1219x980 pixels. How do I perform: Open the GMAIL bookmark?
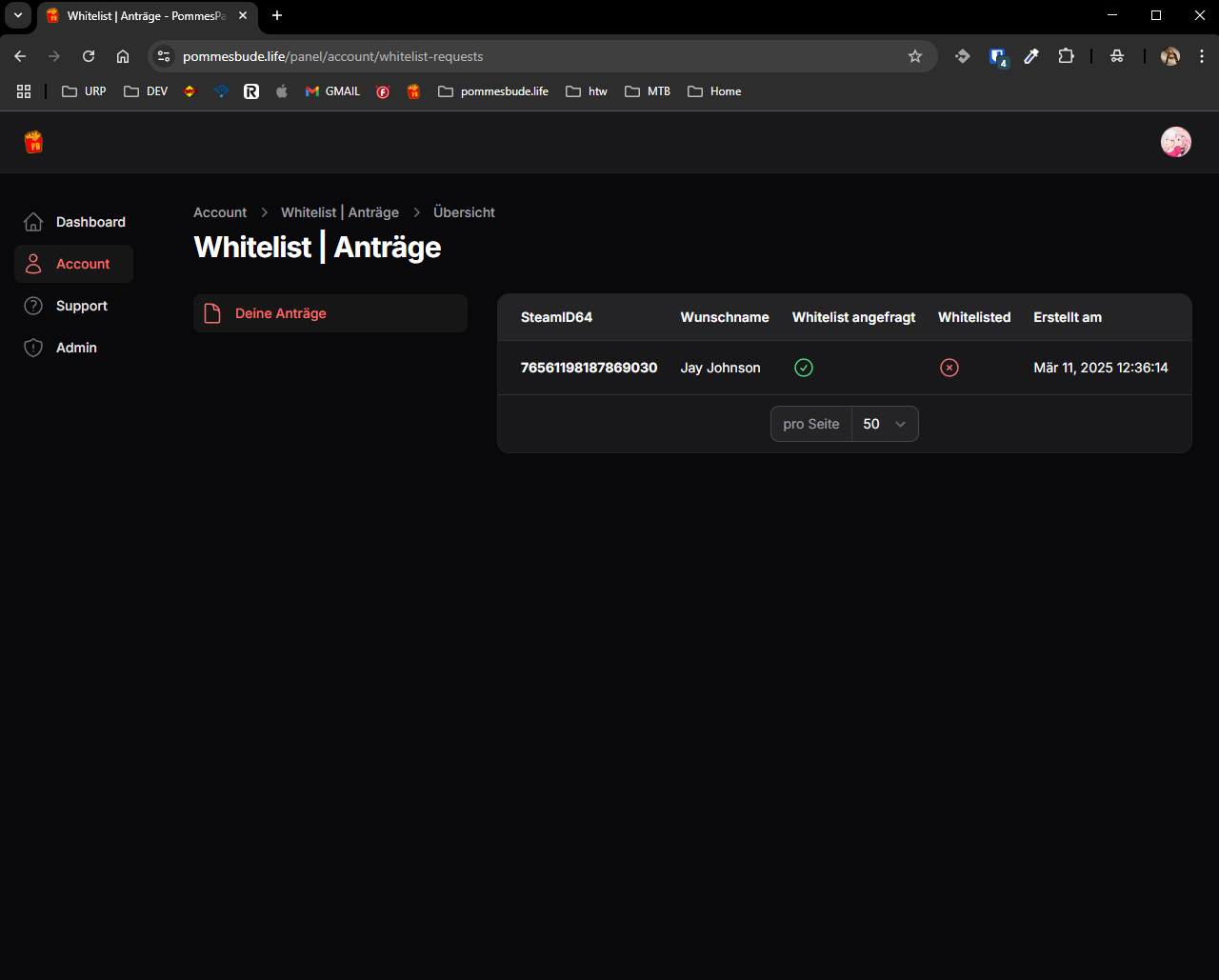click(x=332, y=91)
